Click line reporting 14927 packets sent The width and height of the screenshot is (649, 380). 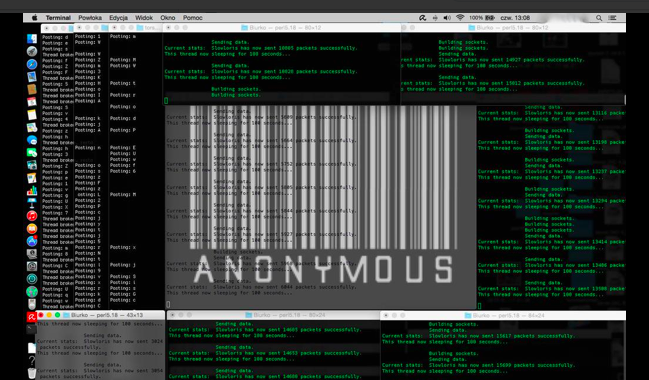tap(493, 60)
